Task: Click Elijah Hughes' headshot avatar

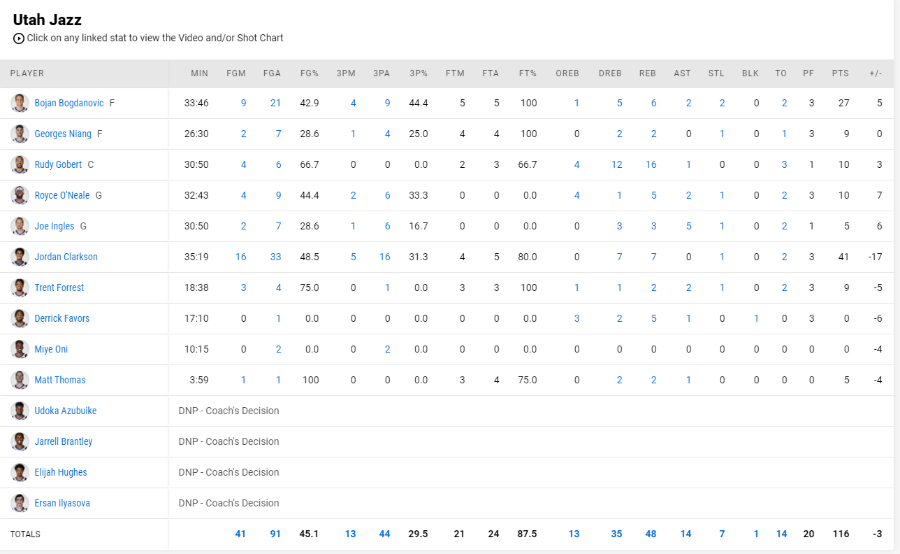Action: pyautogui.click(x=20, y=472)
